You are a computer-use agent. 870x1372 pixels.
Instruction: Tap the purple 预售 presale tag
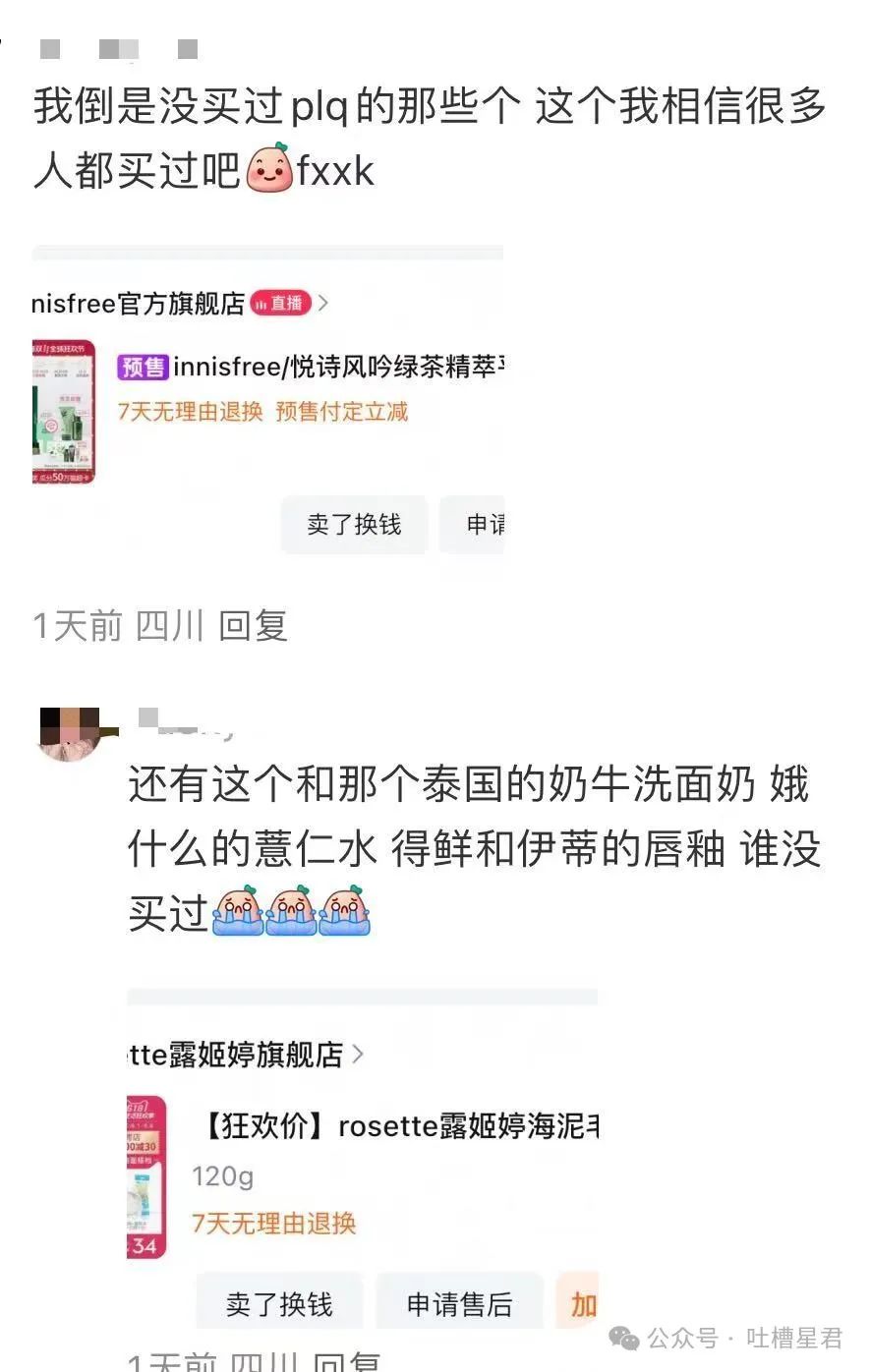pyautogui.click(x=144, y=368)
